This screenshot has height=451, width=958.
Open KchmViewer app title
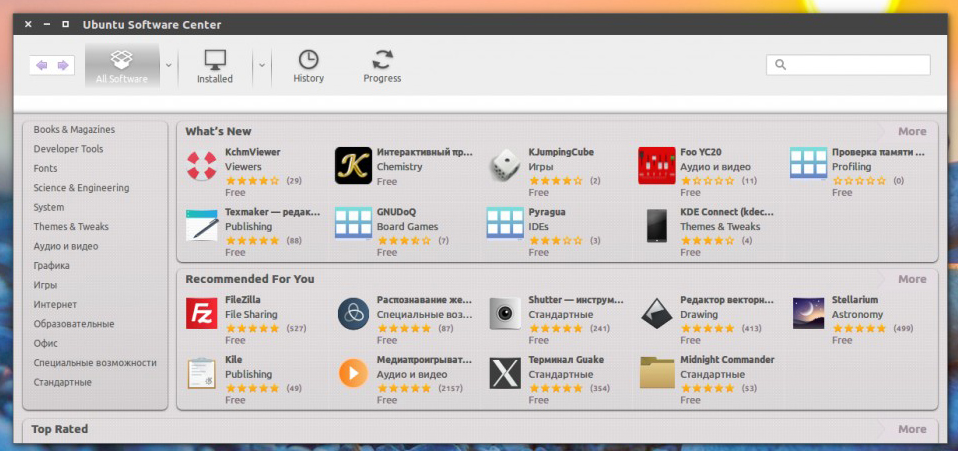click(x=252, y=152)
